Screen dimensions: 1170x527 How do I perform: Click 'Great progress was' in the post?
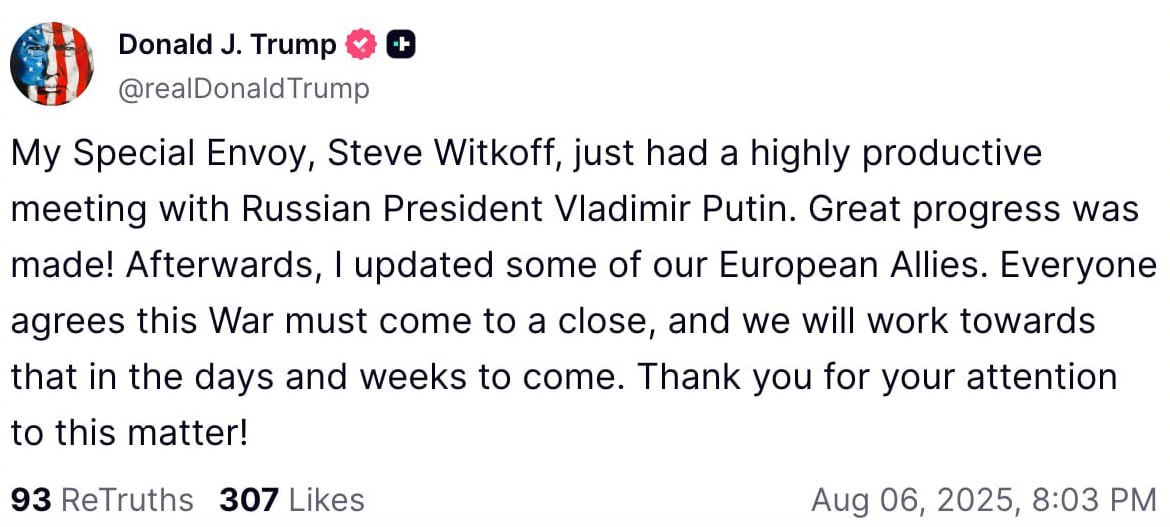[972, 209]
